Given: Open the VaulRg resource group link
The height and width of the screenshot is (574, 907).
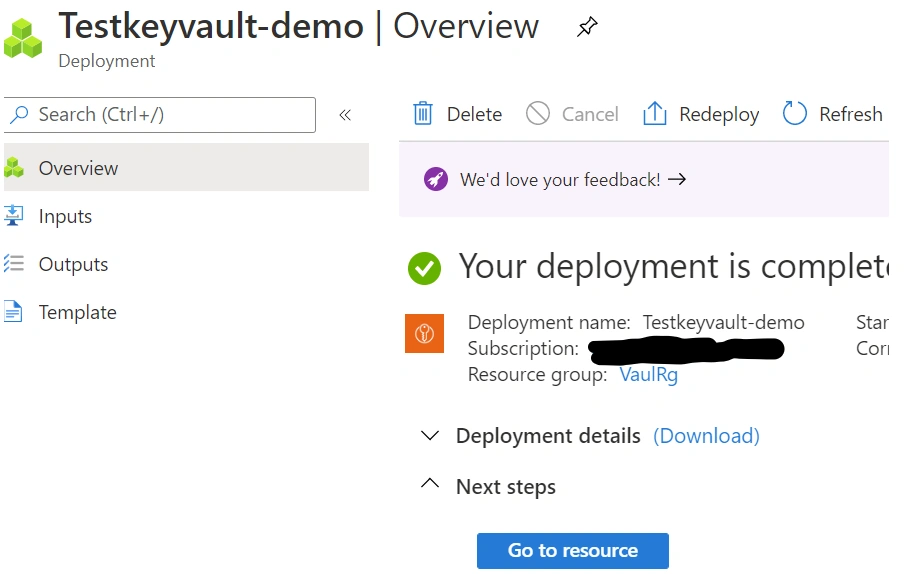Looking at the screenshot, I should (x=648, y=375).
